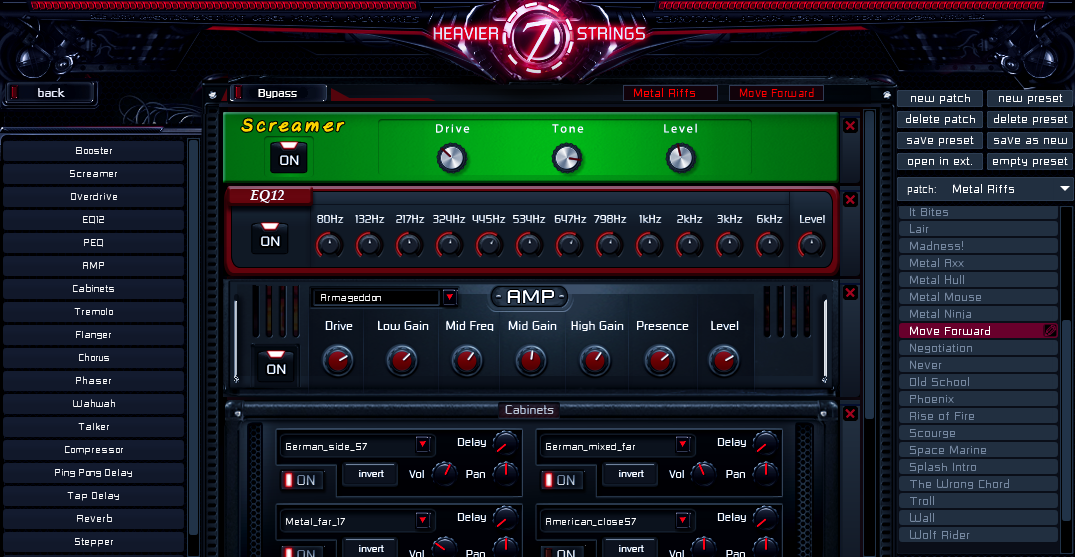The image size is (1075, 557).
Task: Add Wahwah from the effects list
Action: (93, 403)
